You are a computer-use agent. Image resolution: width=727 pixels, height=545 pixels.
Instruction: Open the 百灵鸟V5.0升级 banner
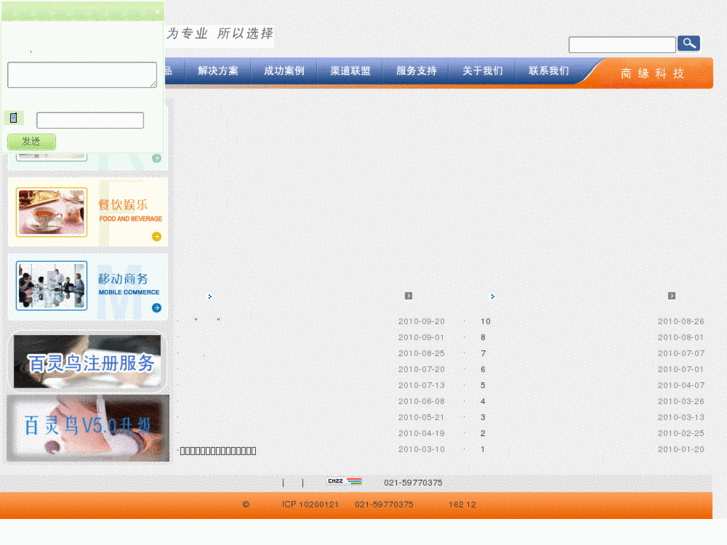[x=88, y=428]
